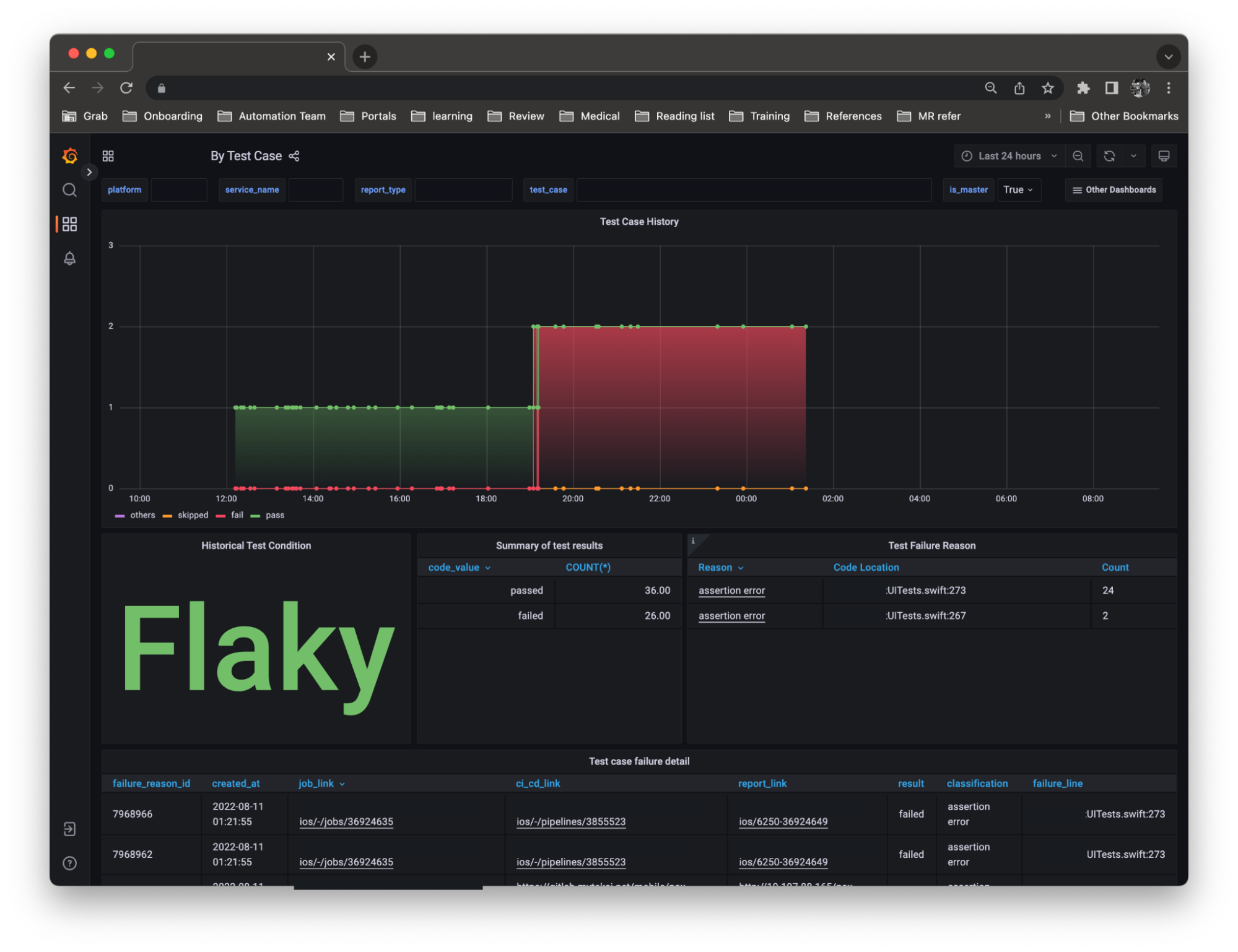This screenshot has width=1238, height=952.
Task: Open the is_master True dropdown
Action: pos(1018,190)
